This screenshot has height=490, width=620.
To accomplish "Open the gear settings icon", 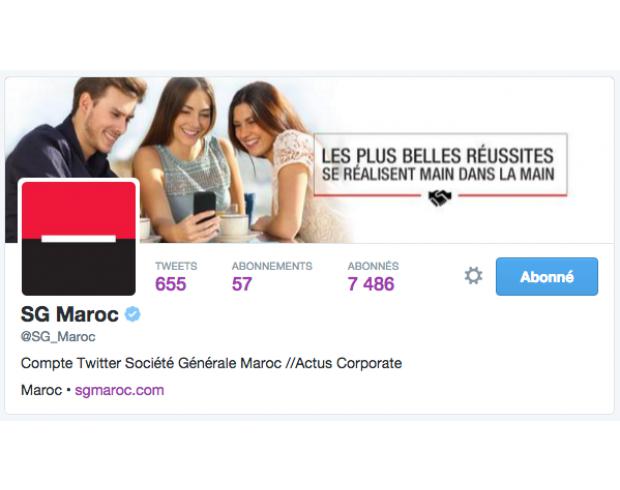I will coord(473,276).
